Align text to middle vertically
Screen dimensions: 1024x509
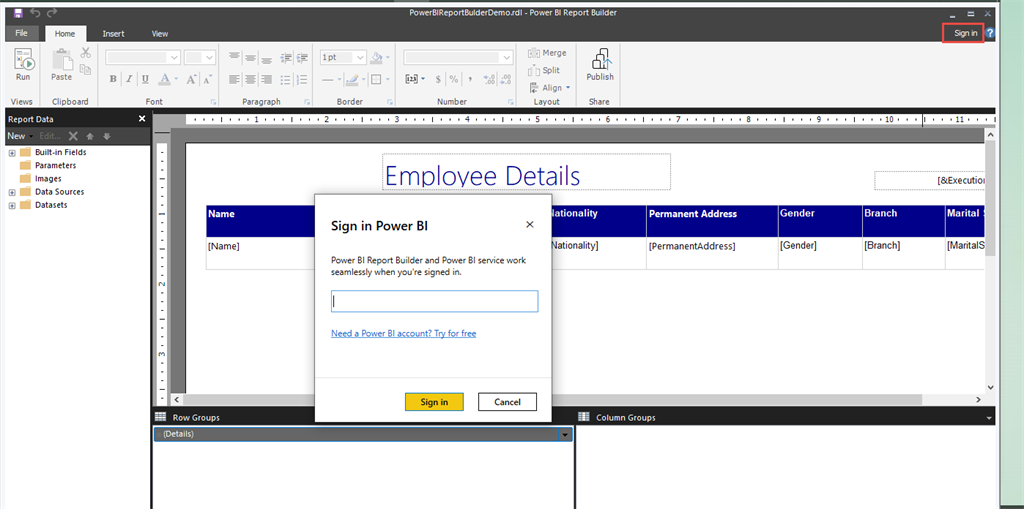coord(250,57)
